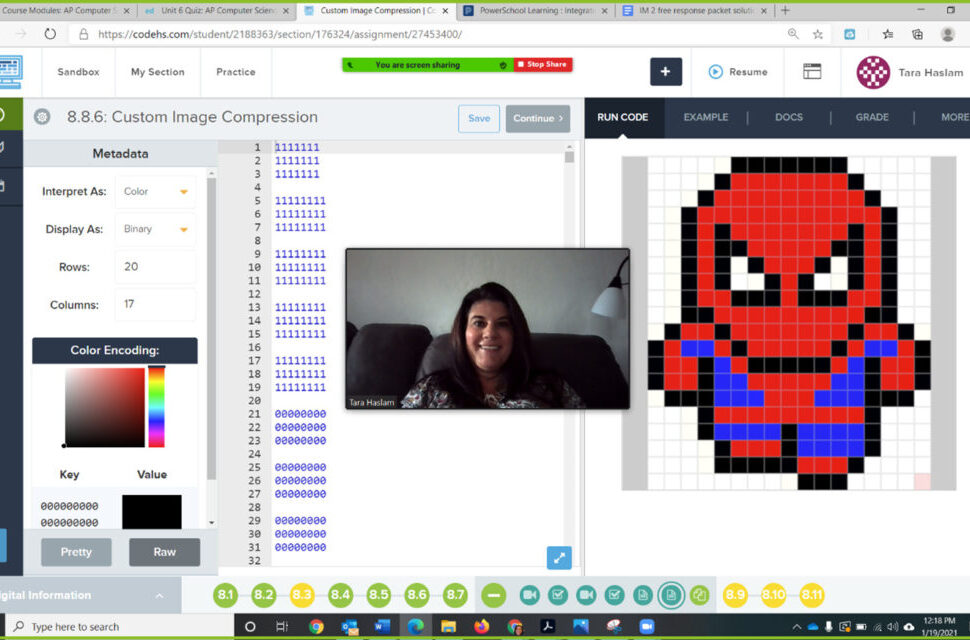The image size is (970, 640).
Task: Open lesson module 8.5
Action: (x=378, y=595)
